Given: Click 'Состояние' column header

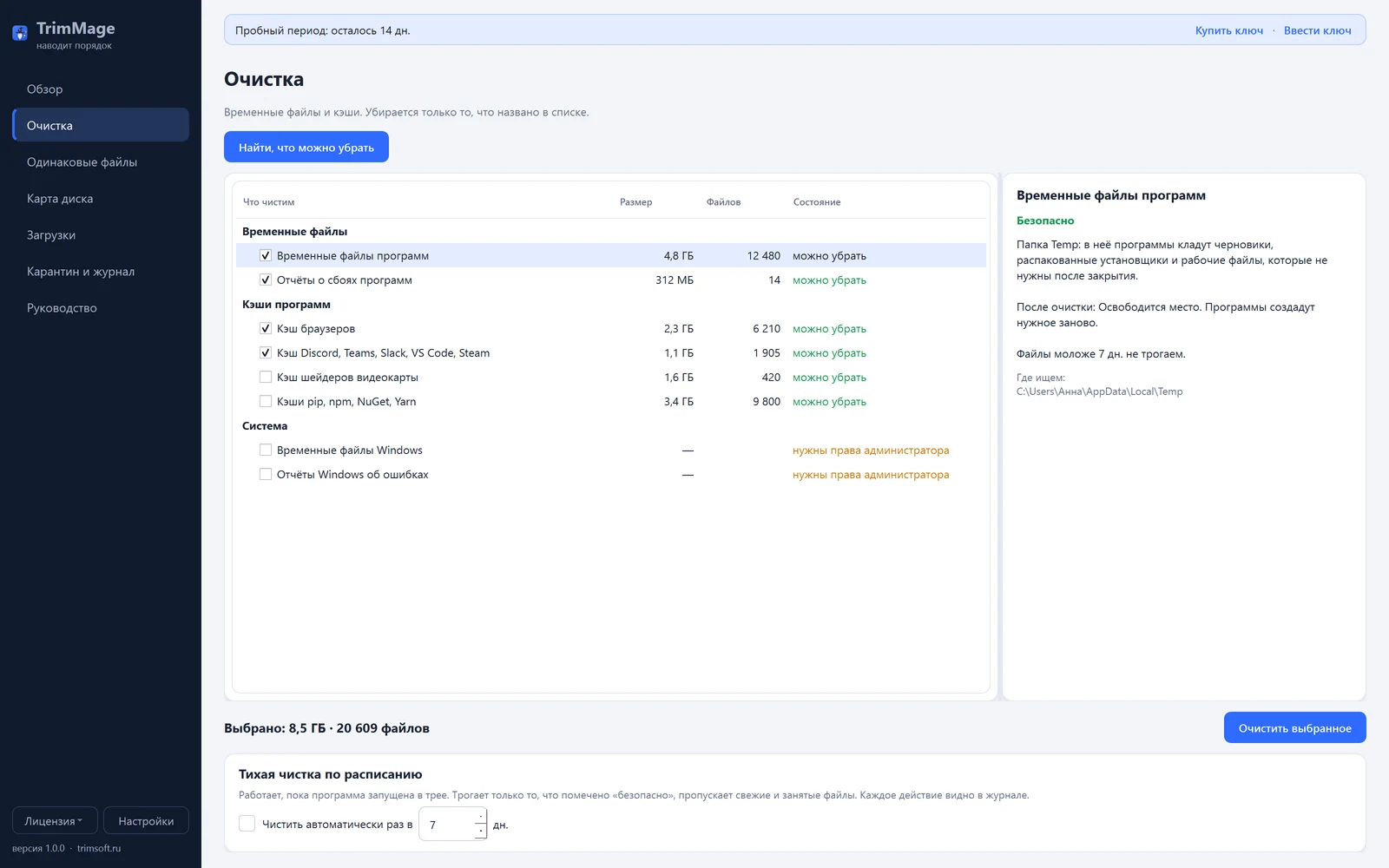Looking at the screenshot, I should point(817,202).
